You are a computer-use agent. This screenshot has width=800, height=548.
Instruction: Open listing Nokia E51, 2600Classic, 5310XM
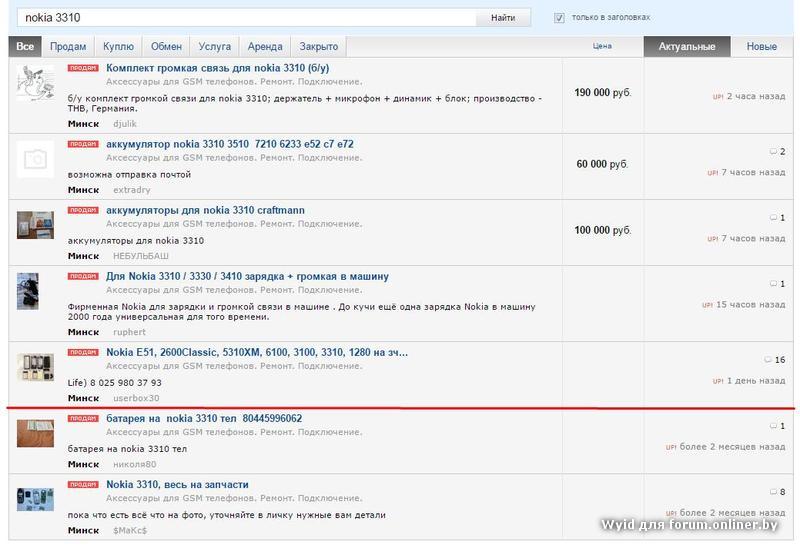pos(257,352)
